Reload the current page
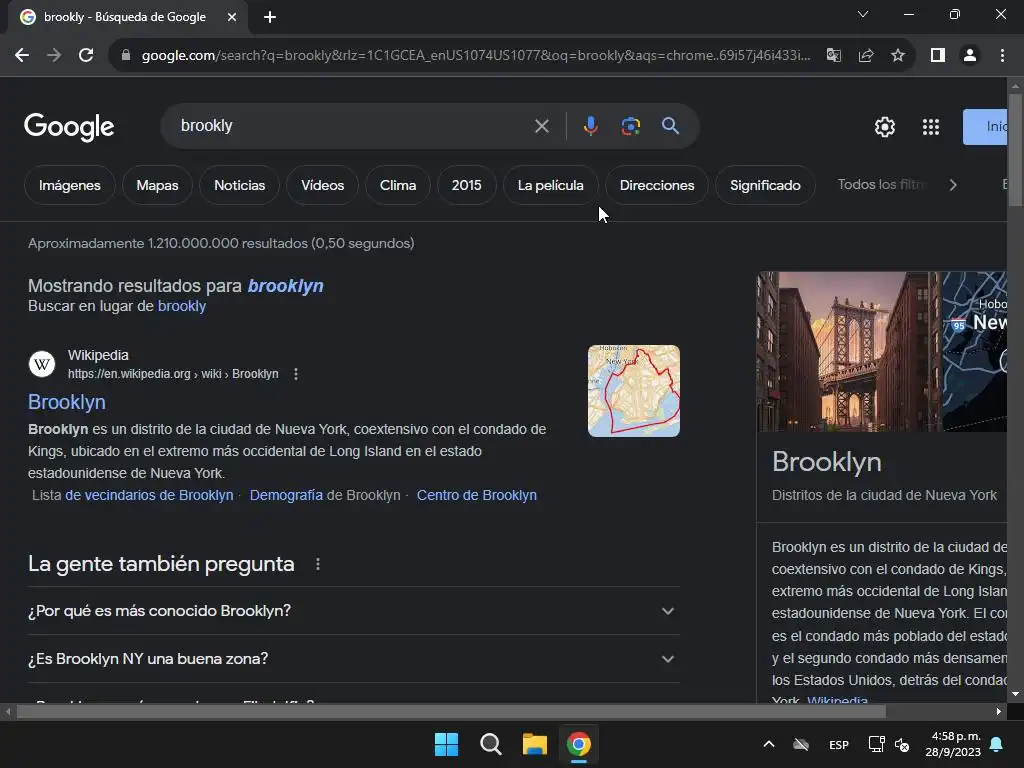This screenshot has height=768, width=1024. (86, 56)
